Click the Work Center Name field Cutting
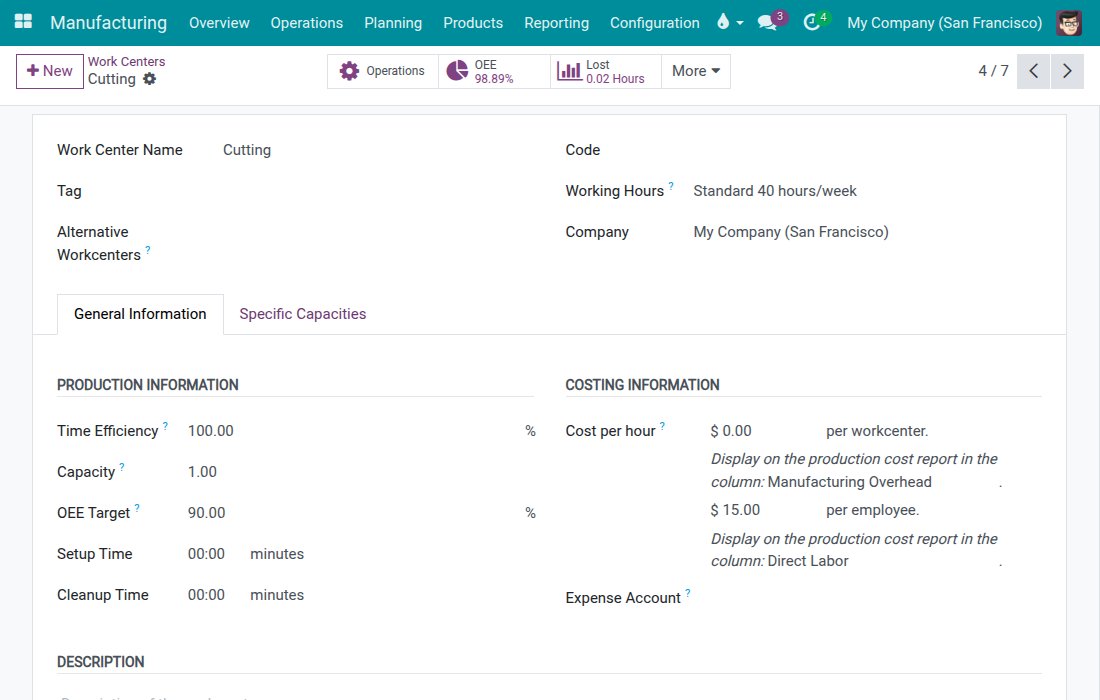 pos(377,150)
